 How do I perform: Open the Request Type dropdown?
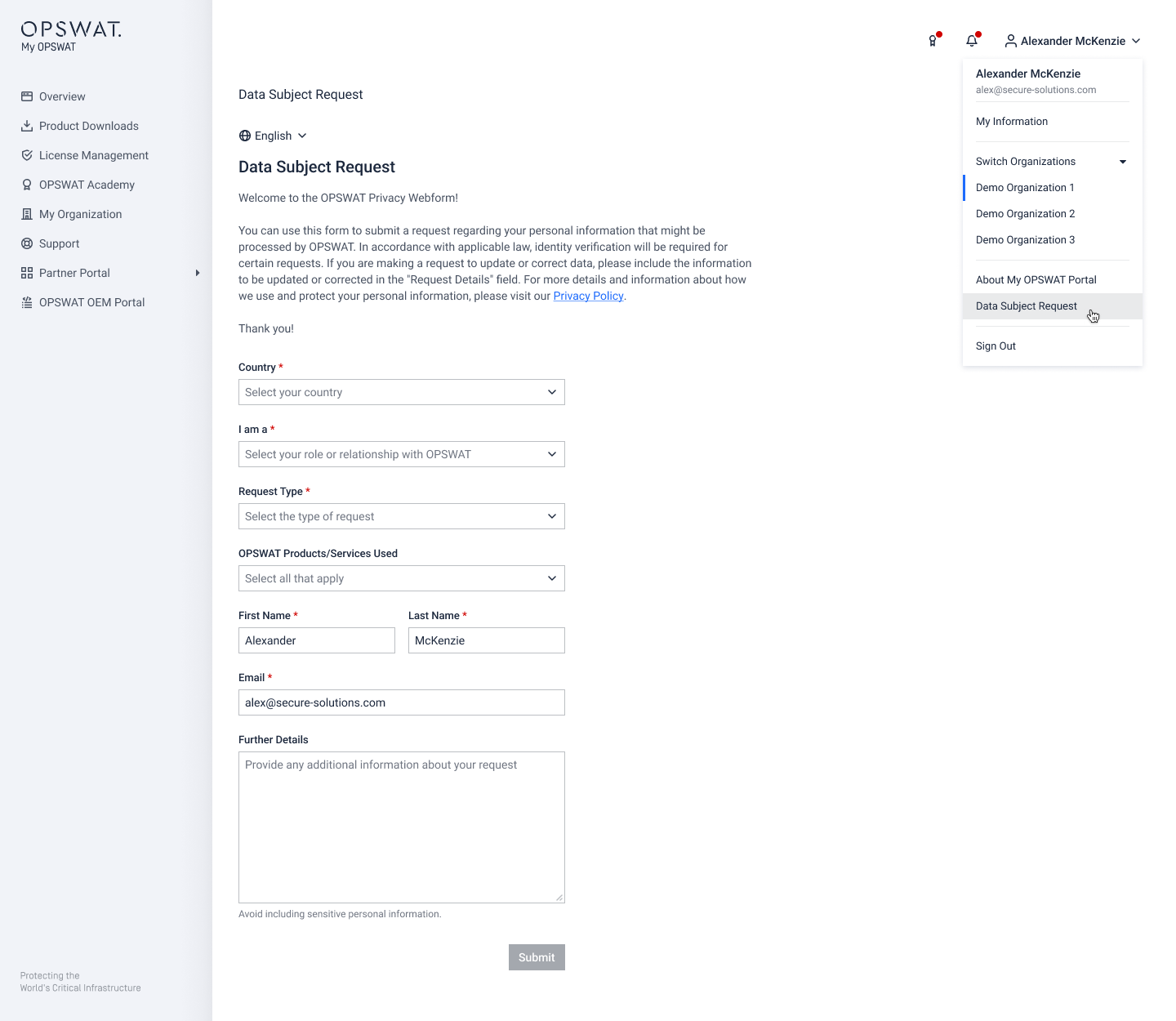click(402, 516)
